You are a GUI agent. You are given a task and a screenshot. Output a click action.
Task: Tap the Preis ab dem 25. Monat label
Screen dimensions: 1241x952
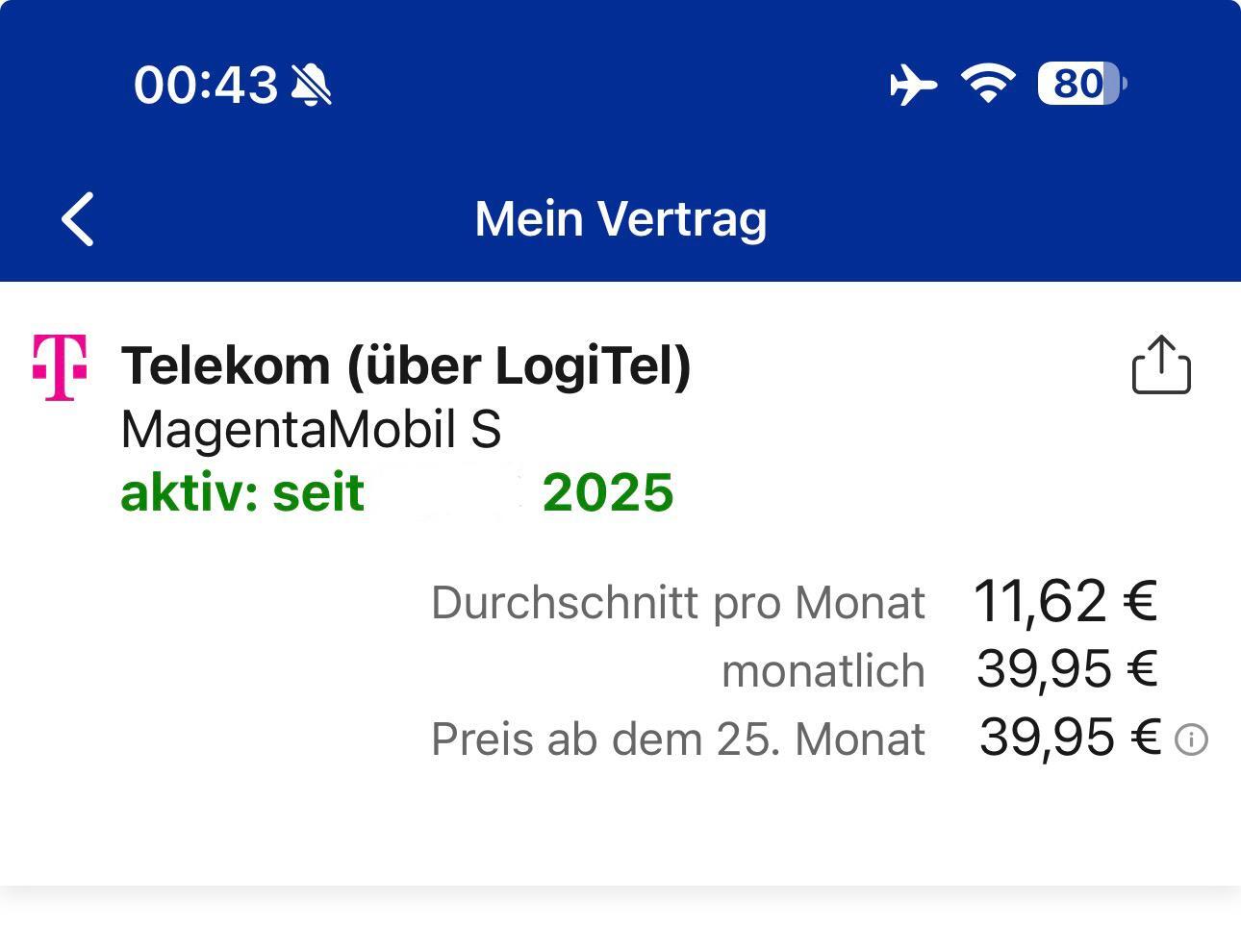[x=677, y=739]
